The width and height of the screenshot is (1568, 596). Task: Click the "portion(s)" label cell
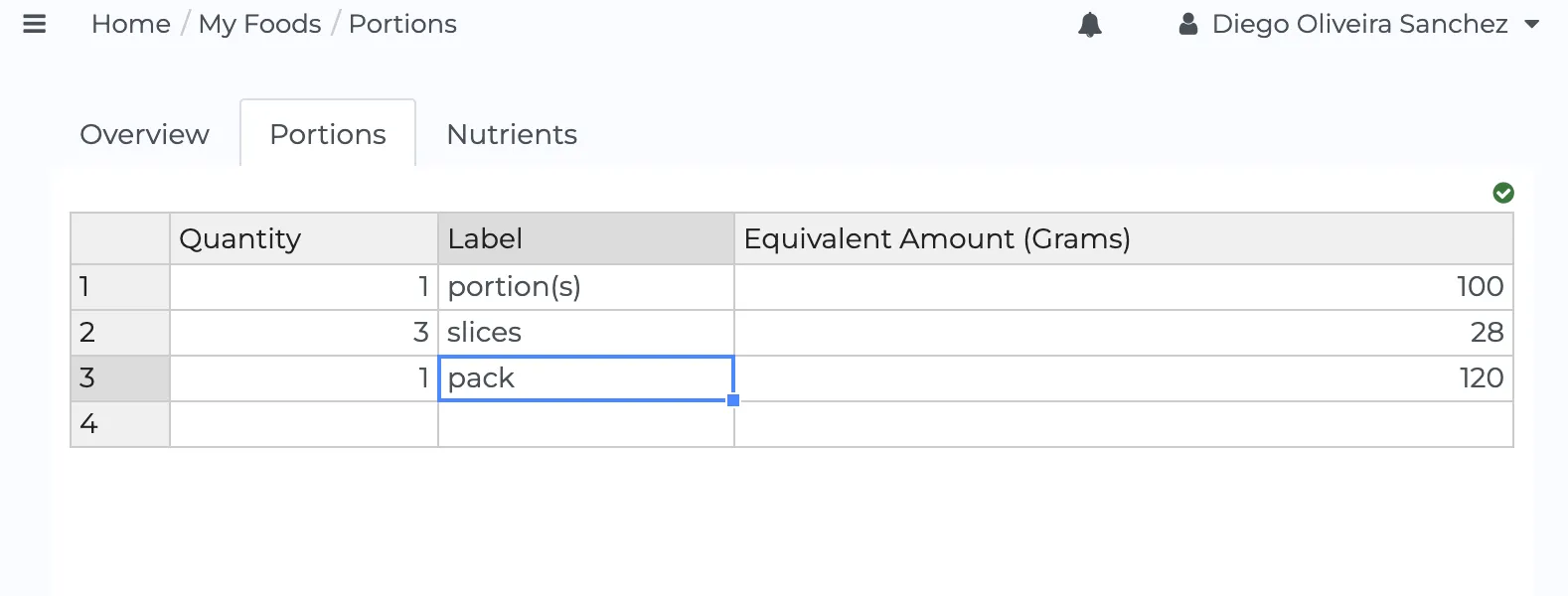point(586,287)
